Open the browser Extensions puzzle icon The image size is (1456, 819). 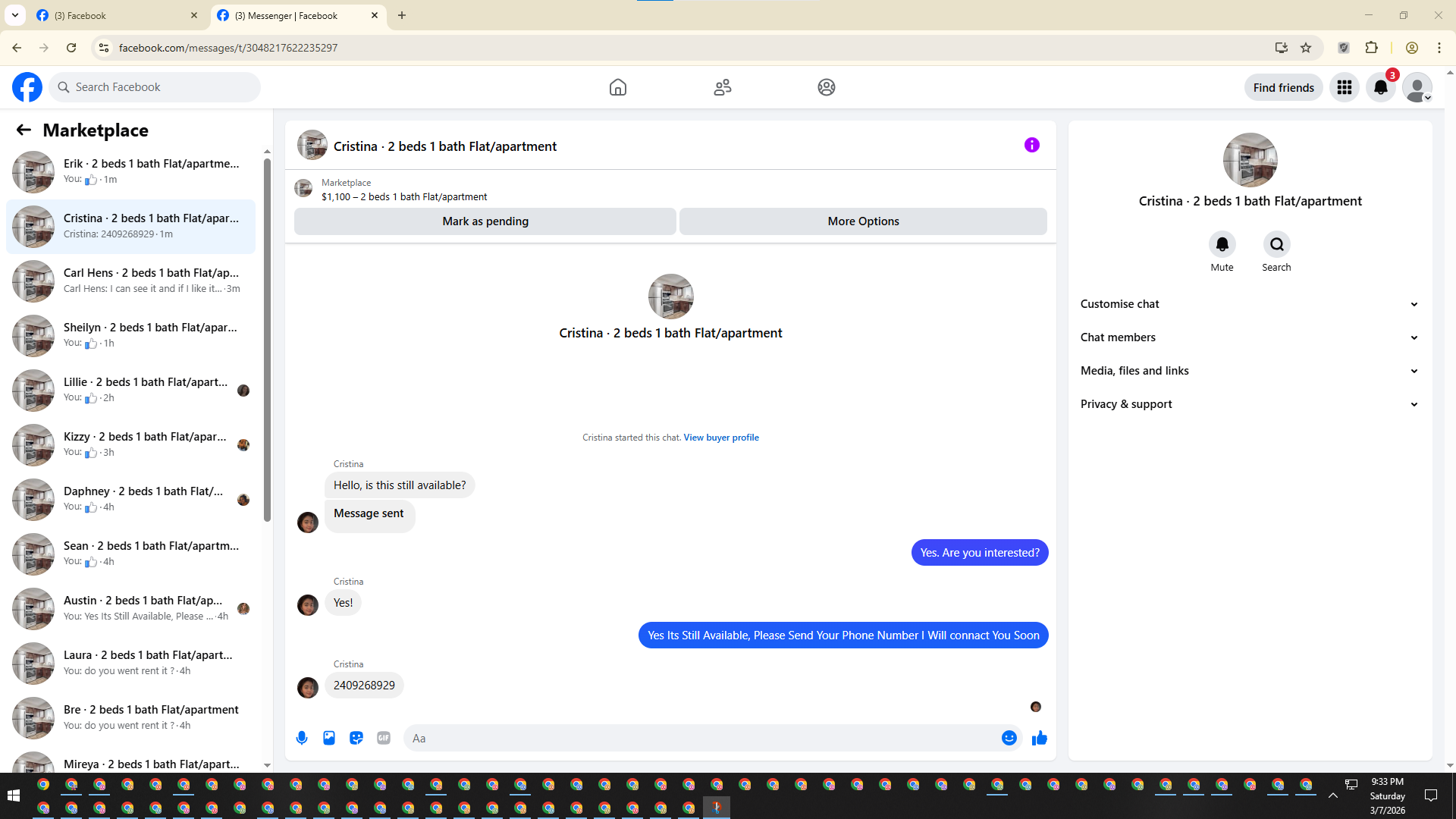click(1372, 48)
